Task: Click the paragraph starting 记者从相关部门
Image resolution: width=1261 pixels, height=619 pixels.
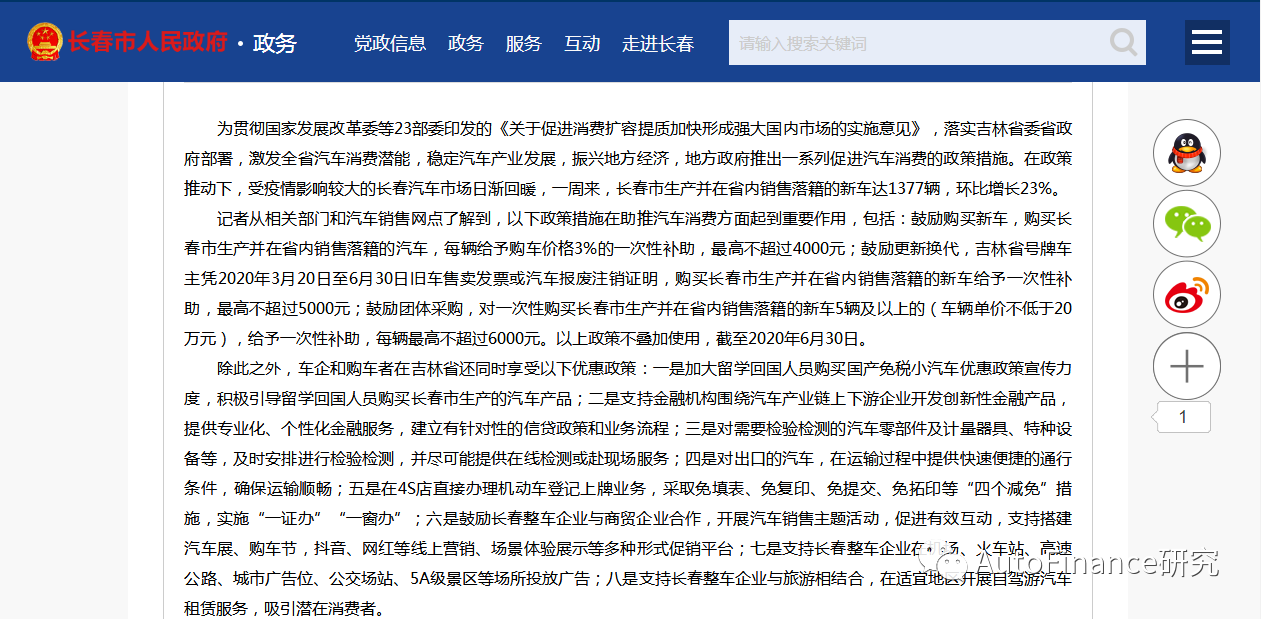Action: [x=628, y=278]
